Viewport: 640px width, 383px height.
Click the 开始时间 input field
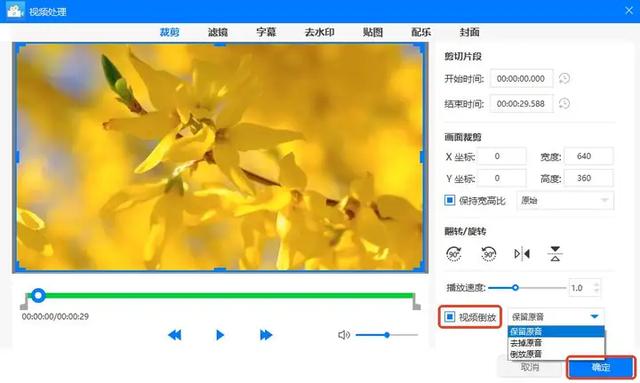(521, 78)
